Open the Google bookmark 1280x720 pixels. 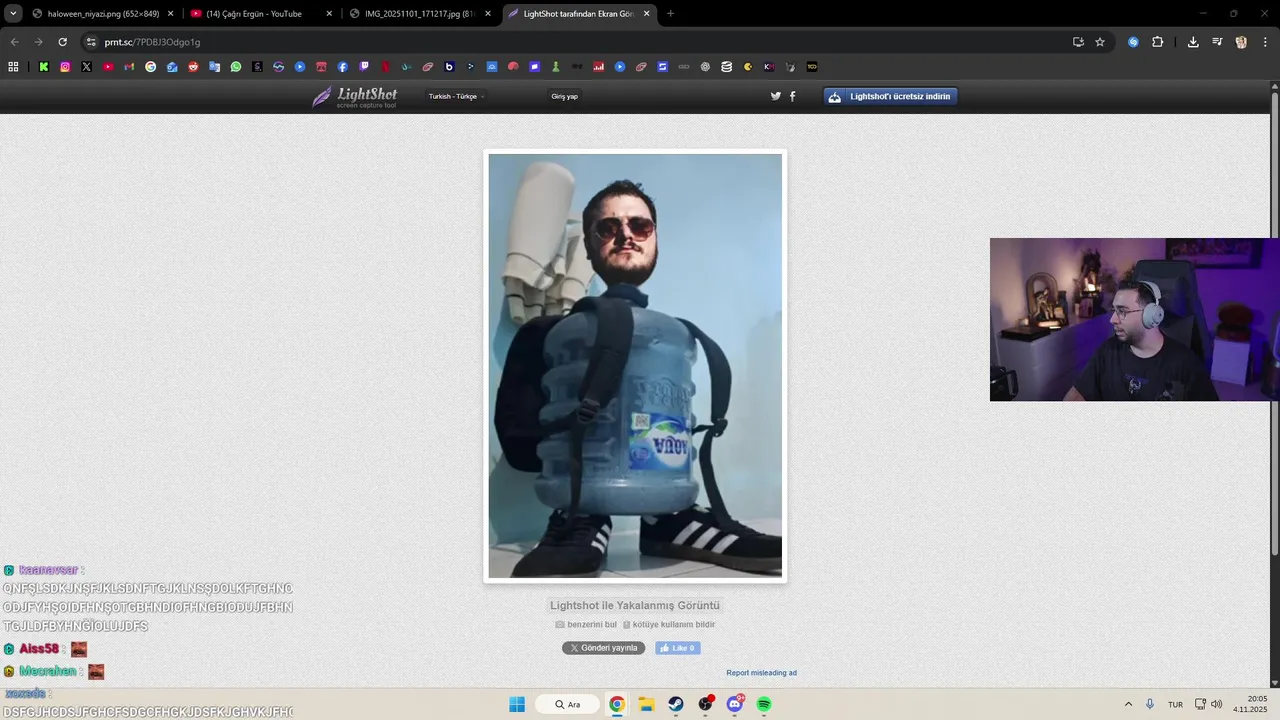[151, 67]
